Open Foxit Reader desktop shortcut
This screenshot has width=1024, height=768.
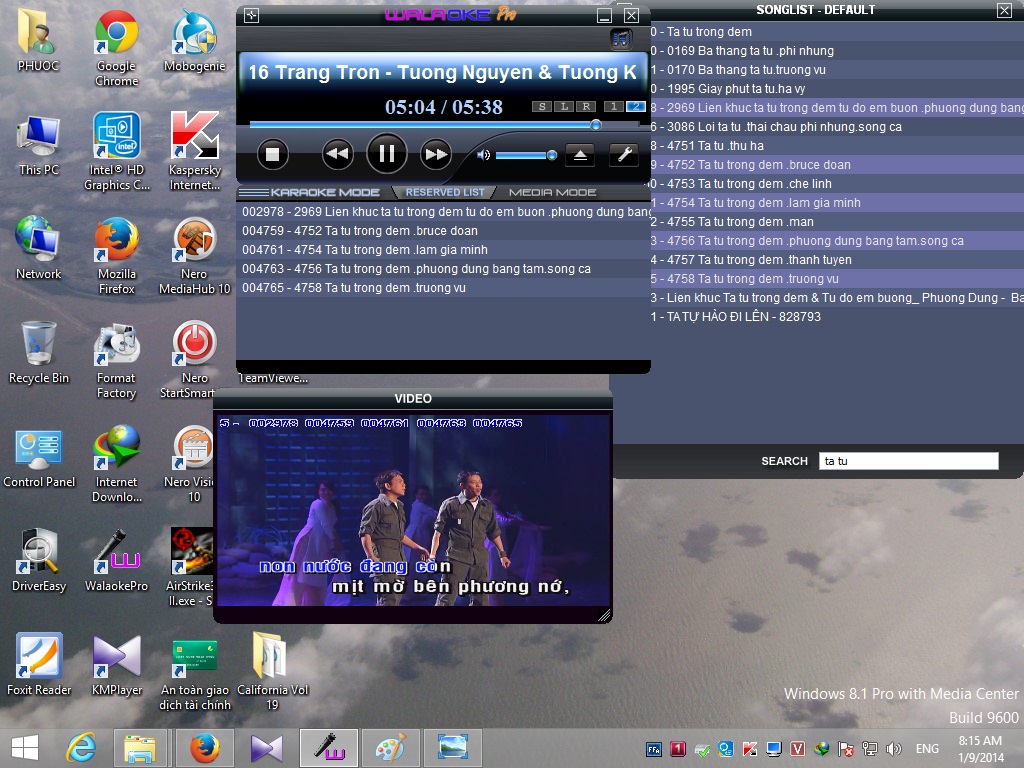[x=39, y=664]
